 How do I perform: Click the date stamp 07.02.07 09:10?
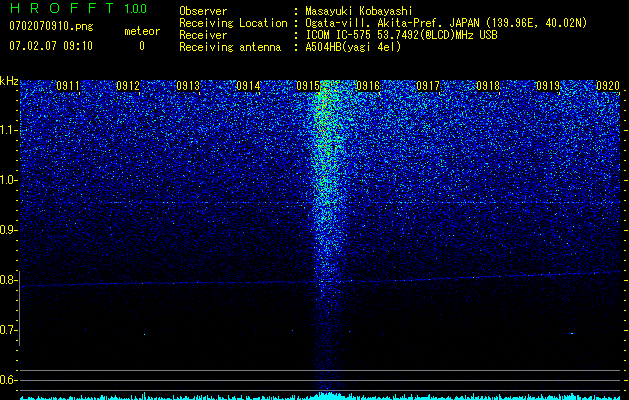point(51,46)
